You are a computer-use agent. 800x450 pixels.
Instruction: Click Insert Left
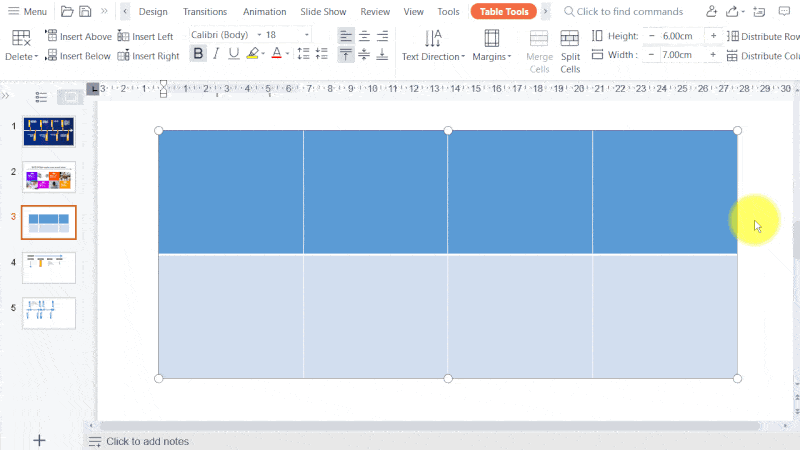click(145, 36)
